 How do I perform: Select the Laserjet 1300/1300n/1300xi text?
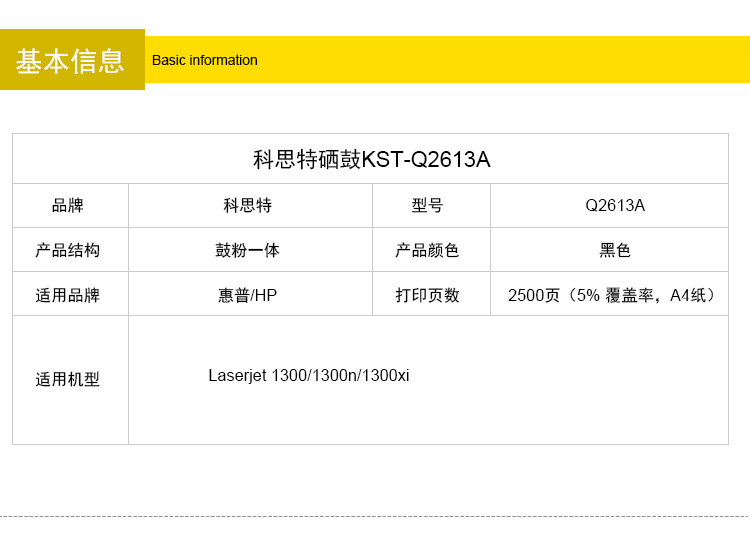tap(309, 376)
